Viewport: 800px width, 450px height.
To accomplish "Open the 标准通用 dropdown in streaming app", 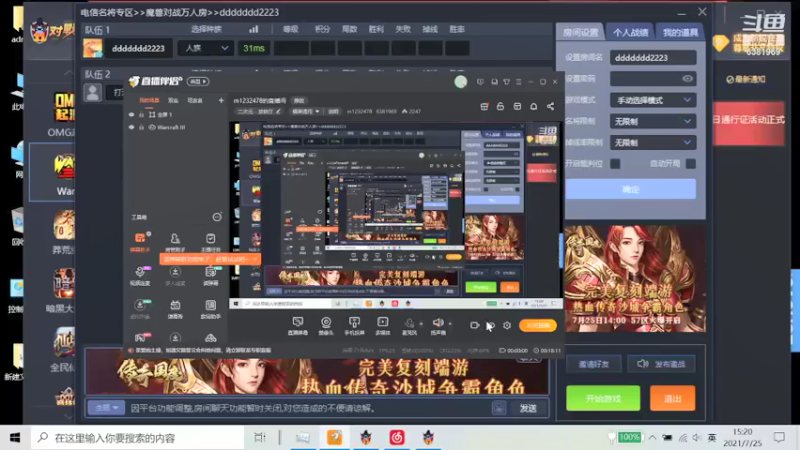I will [305, 111].
